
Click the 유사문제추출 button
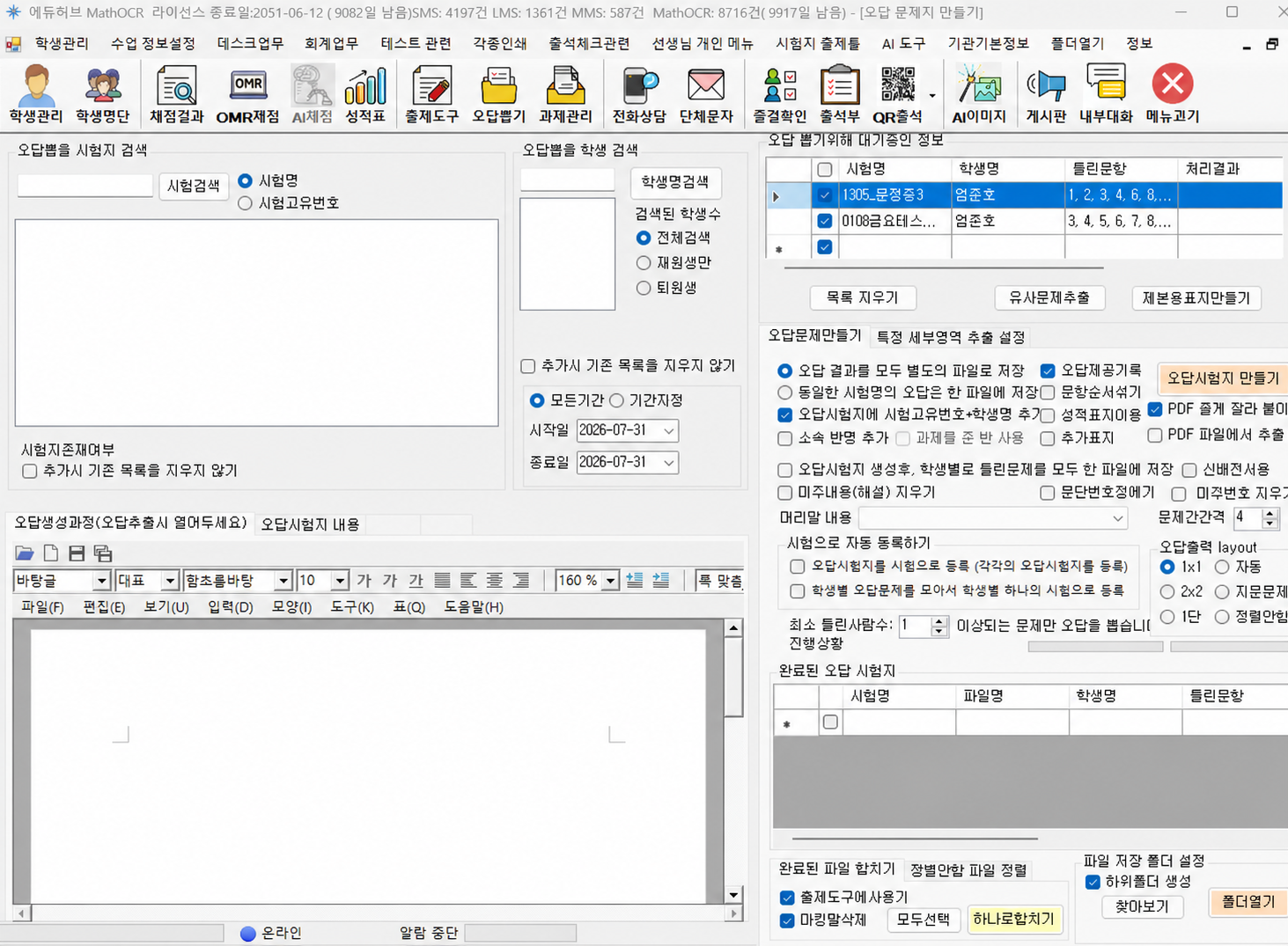1049,297
